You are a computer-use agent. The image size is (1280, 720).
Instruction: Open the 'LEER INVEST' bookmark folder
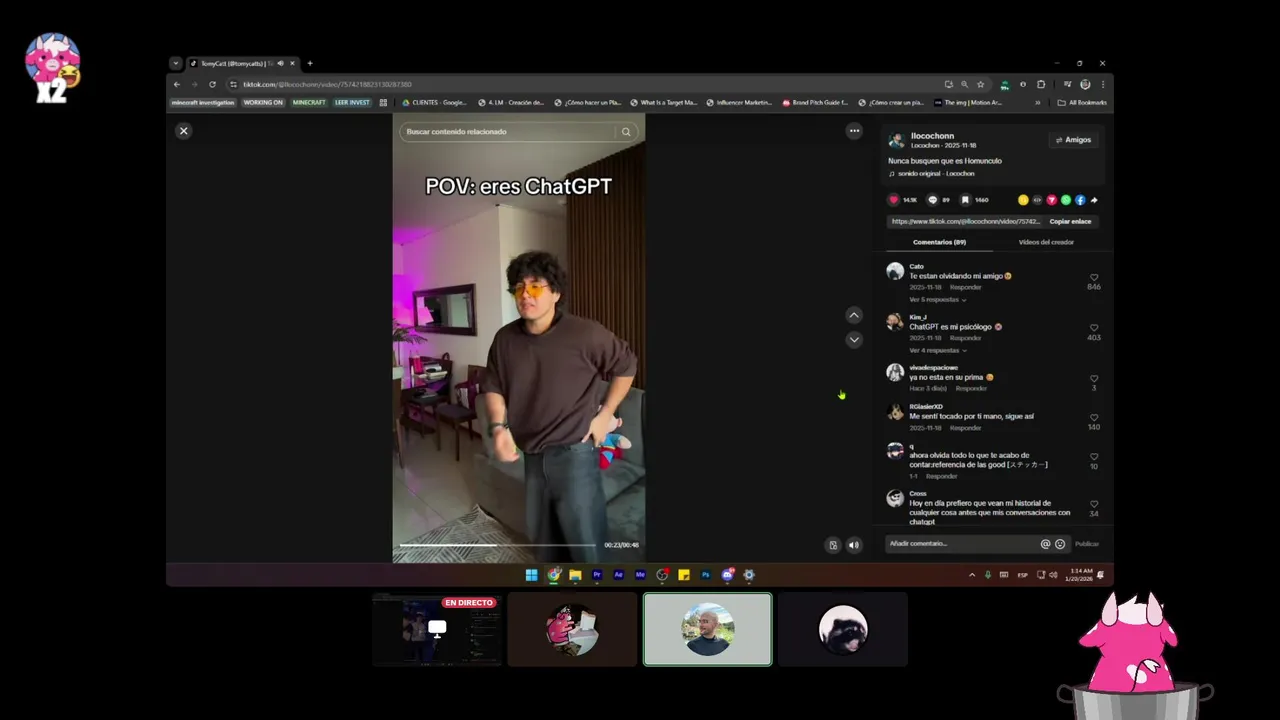[x=352, y=102]
